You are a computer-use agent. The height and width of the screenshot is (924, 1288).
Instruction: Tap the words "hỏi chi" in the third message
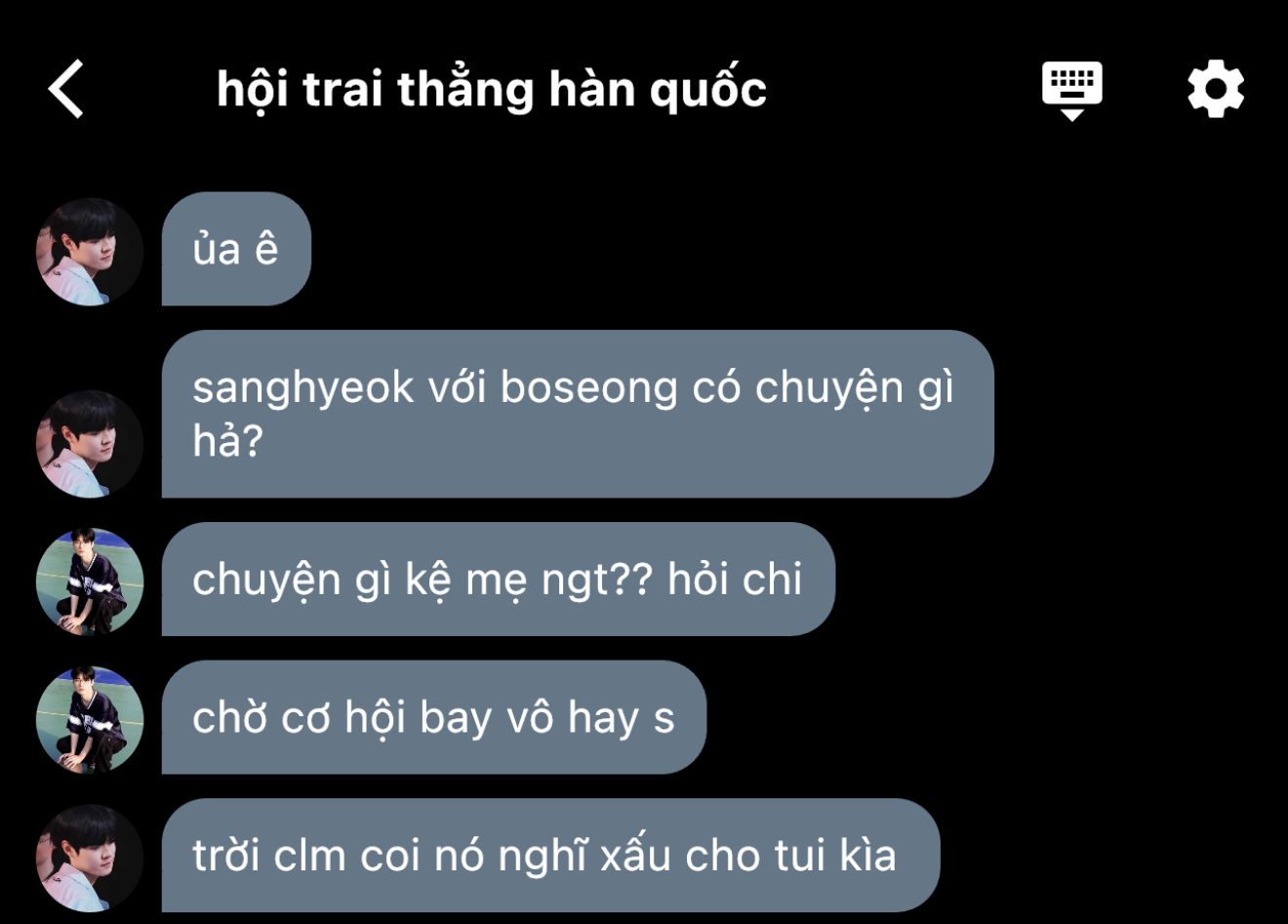(735, 580)
